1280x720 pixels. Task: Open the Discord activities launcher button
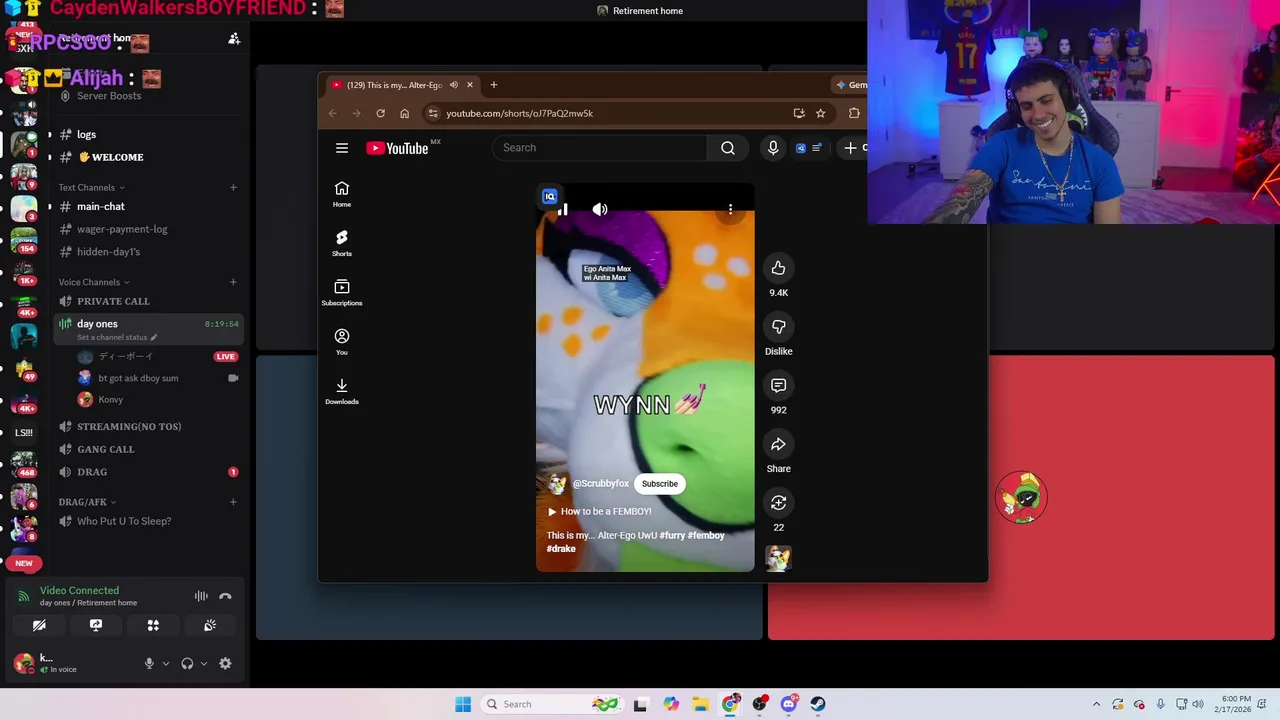[153, 625]
